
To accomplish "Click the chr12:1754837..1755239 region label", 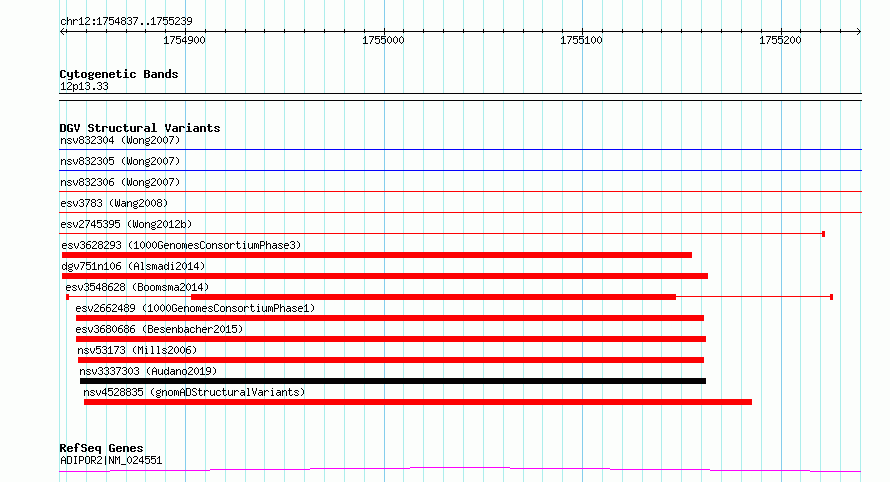I will click(126, 22).
